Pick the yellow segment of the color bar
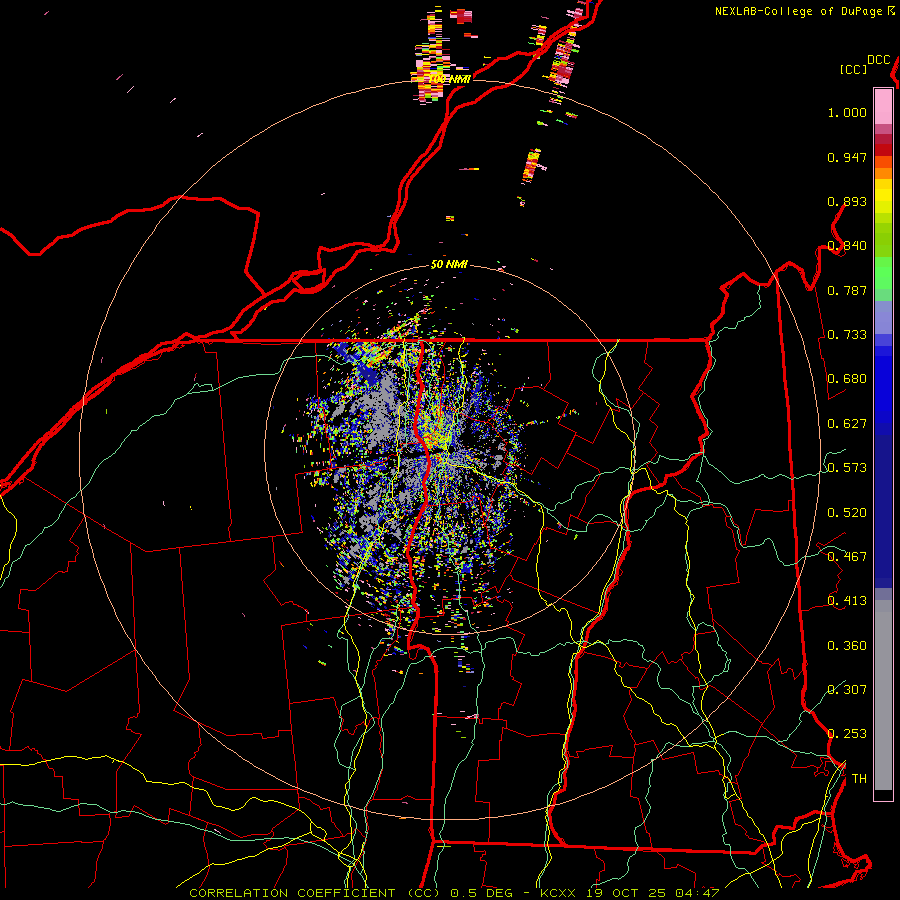Image resolution: width=900 pixels, height=900 pixels. [x=883, y=197]
